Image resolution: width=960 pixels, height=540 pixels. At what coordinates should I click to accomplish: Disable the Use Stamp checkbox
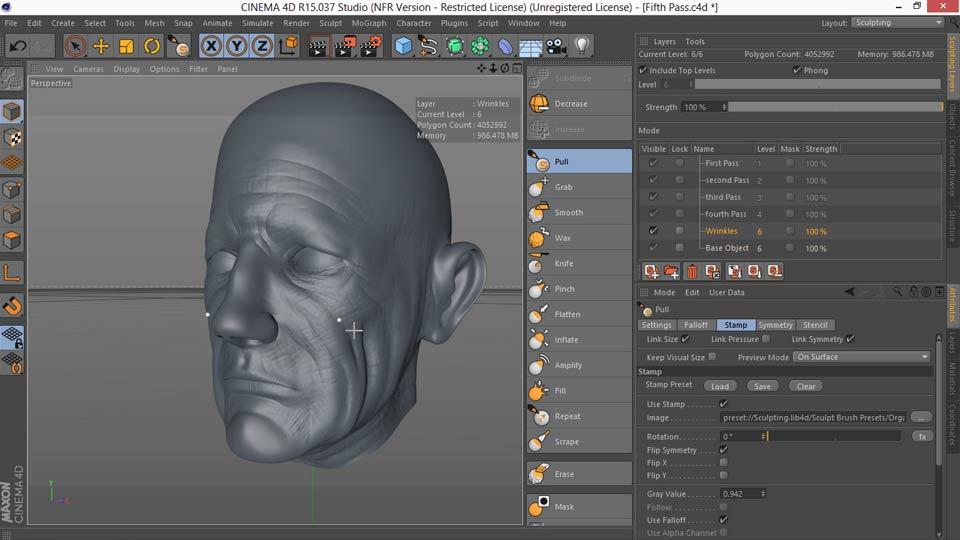pos(723,404)
